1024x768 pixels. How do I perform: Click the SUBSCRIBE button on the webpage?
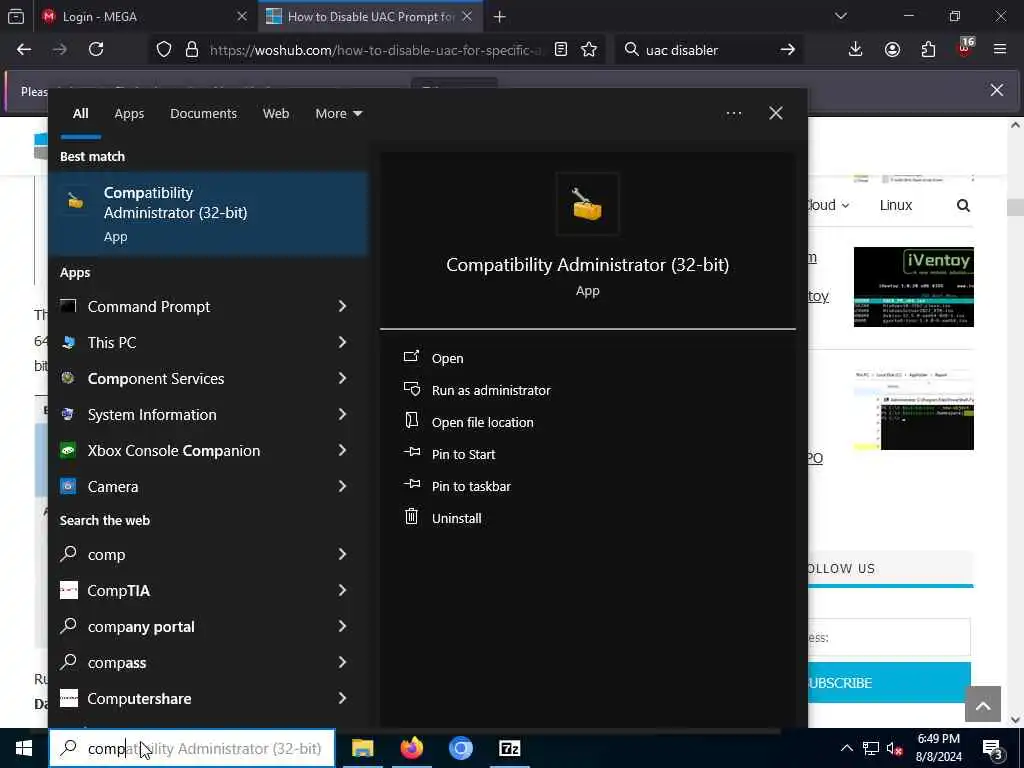[889, 682]
